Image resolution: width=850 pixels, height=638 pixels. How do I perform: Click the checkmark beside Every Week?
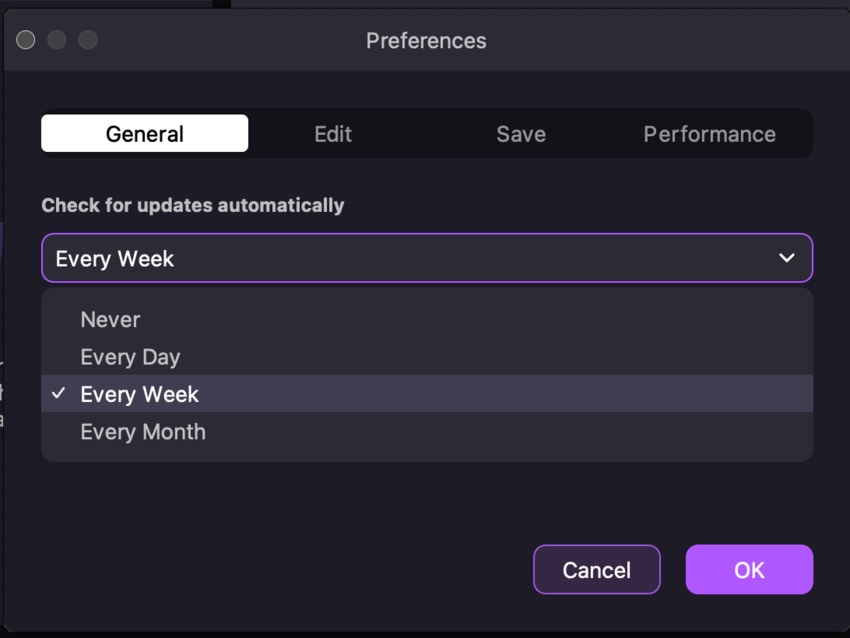click(x=58, y=394)
